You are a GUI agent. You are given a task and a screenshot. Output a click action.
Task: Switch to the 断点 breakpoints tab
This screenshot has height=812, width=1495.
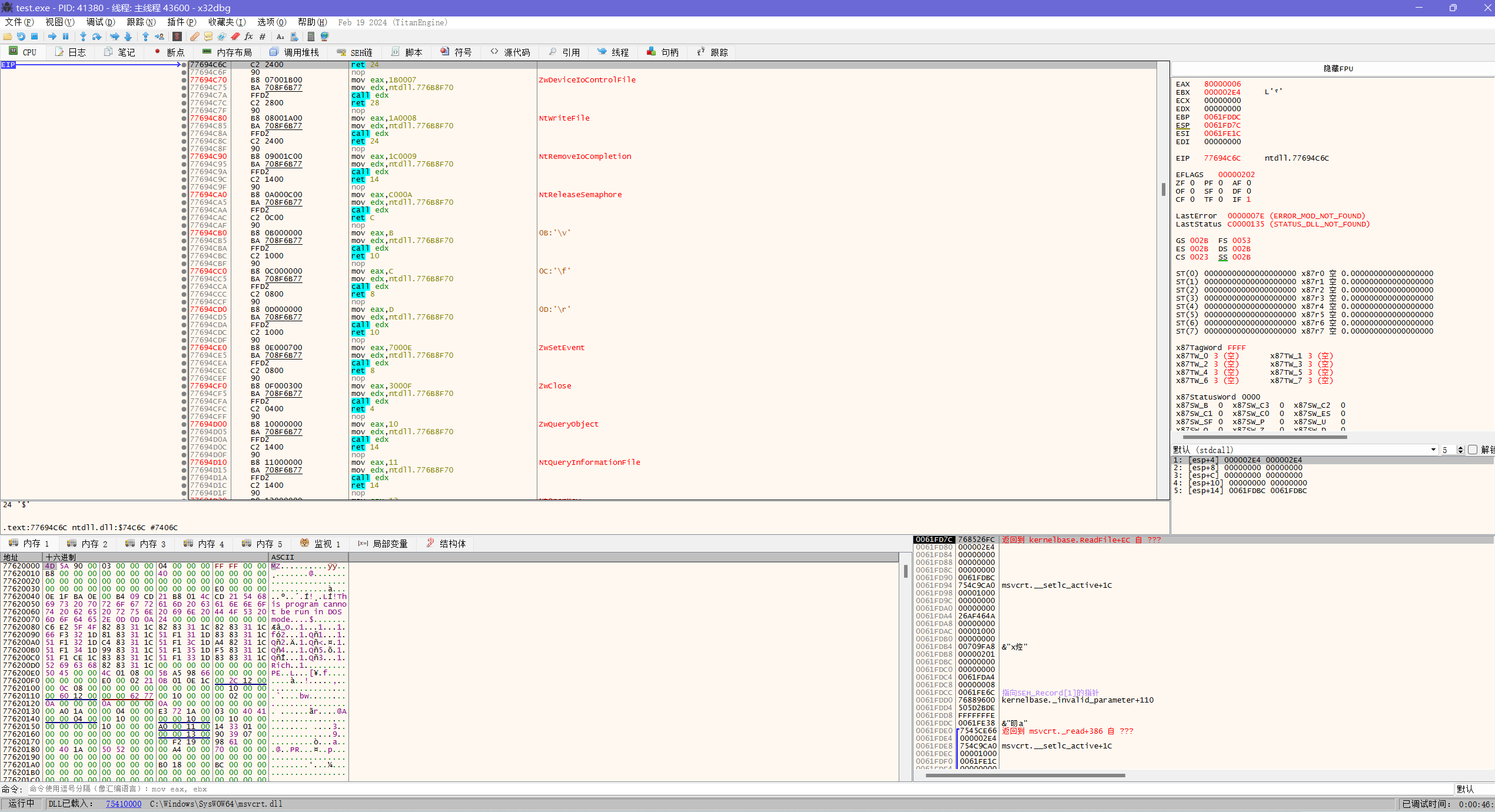[x=170, y=52]
